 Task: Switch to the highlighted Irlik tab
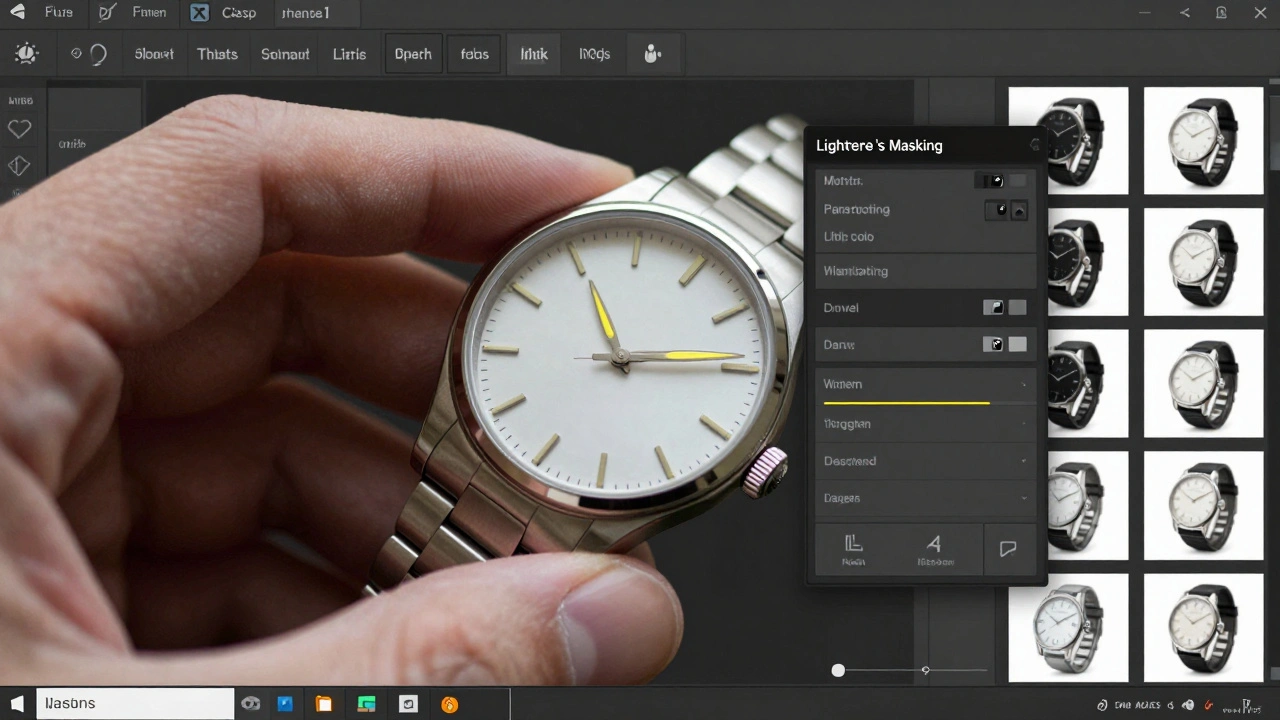point(533,53)
